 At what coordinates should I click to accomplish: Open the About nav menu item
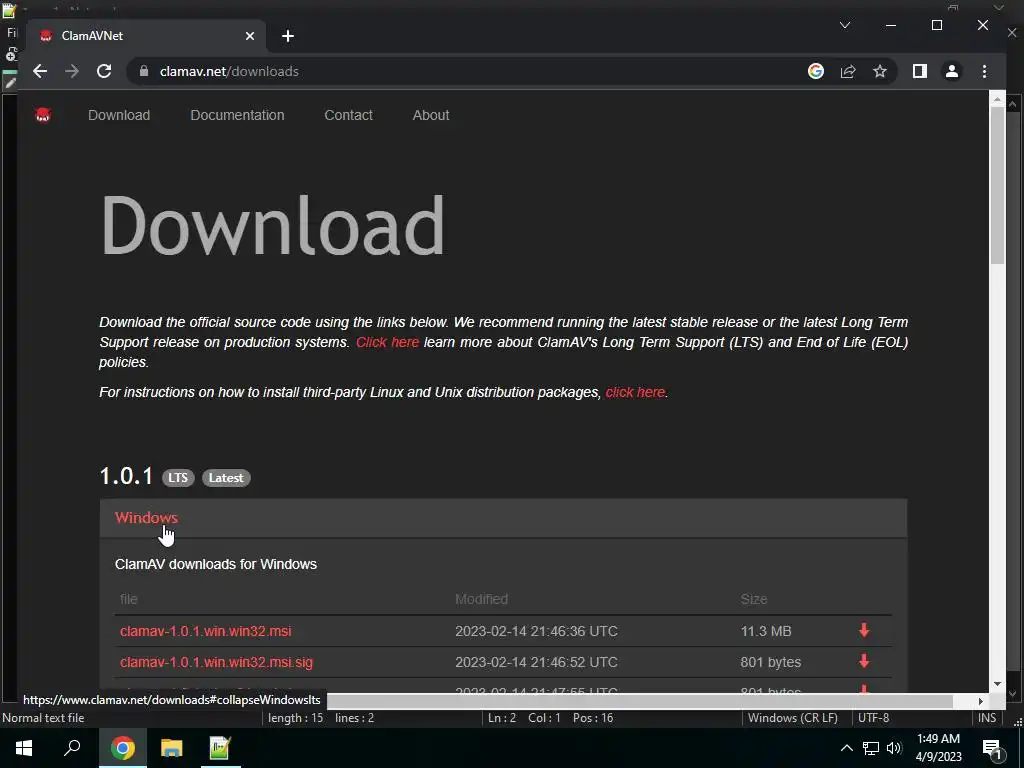point(430,115)
